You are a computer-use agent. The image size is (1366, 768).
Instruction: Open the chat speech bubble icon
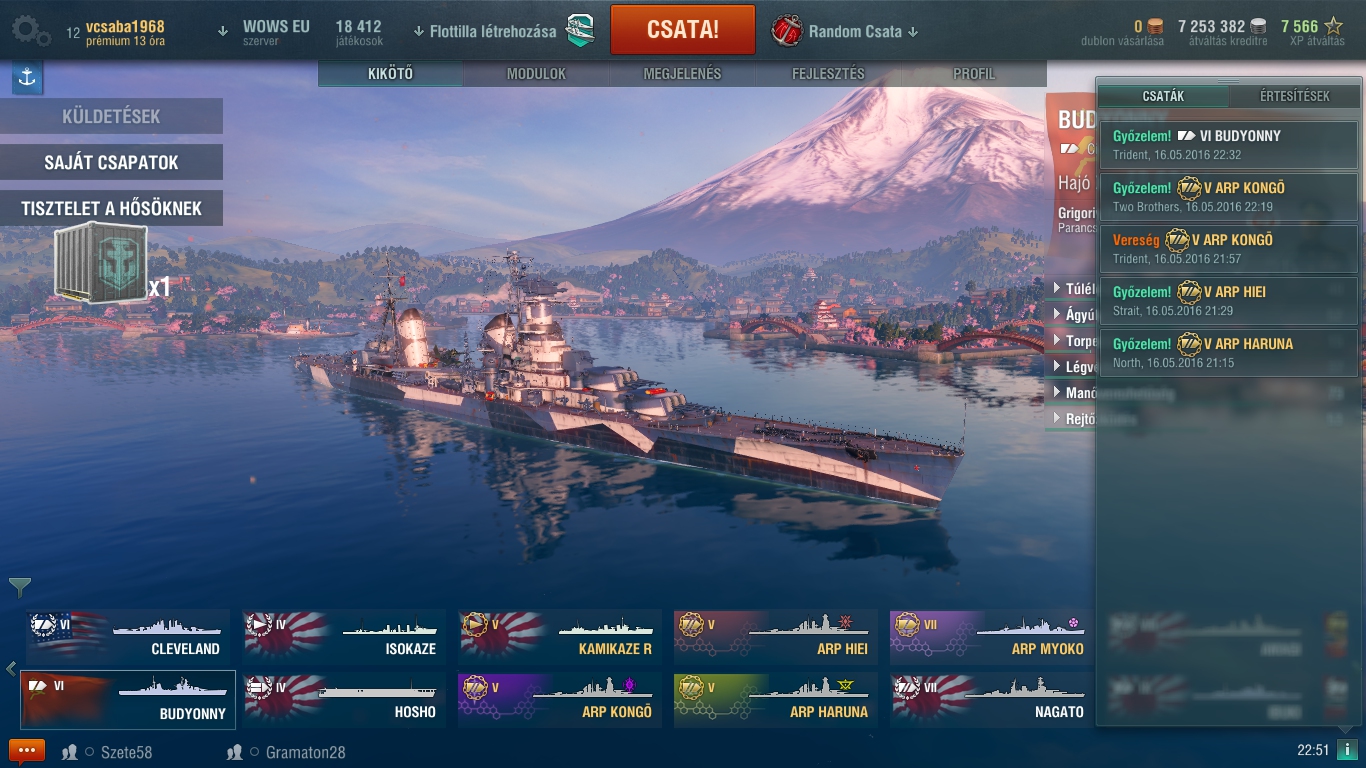click(x=27, y=751)
